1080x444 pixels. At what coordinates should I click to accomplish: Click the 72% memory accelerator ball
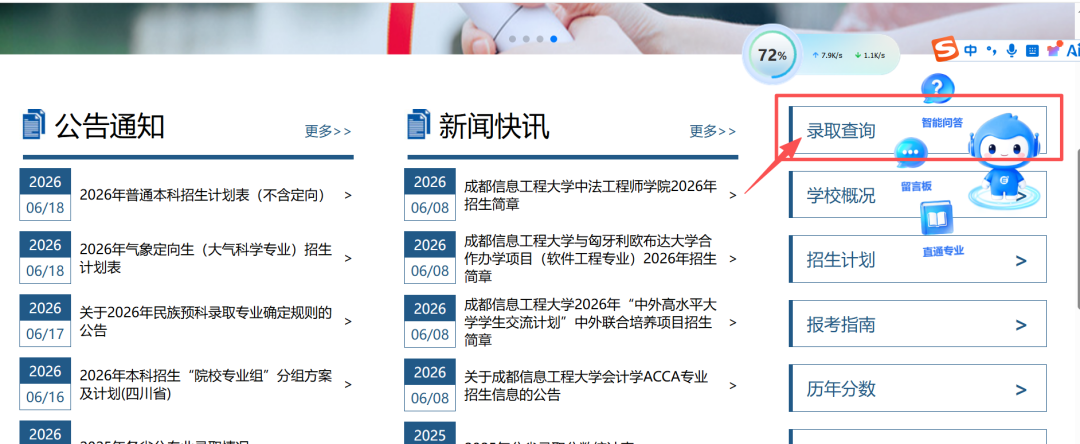(771, 55)
